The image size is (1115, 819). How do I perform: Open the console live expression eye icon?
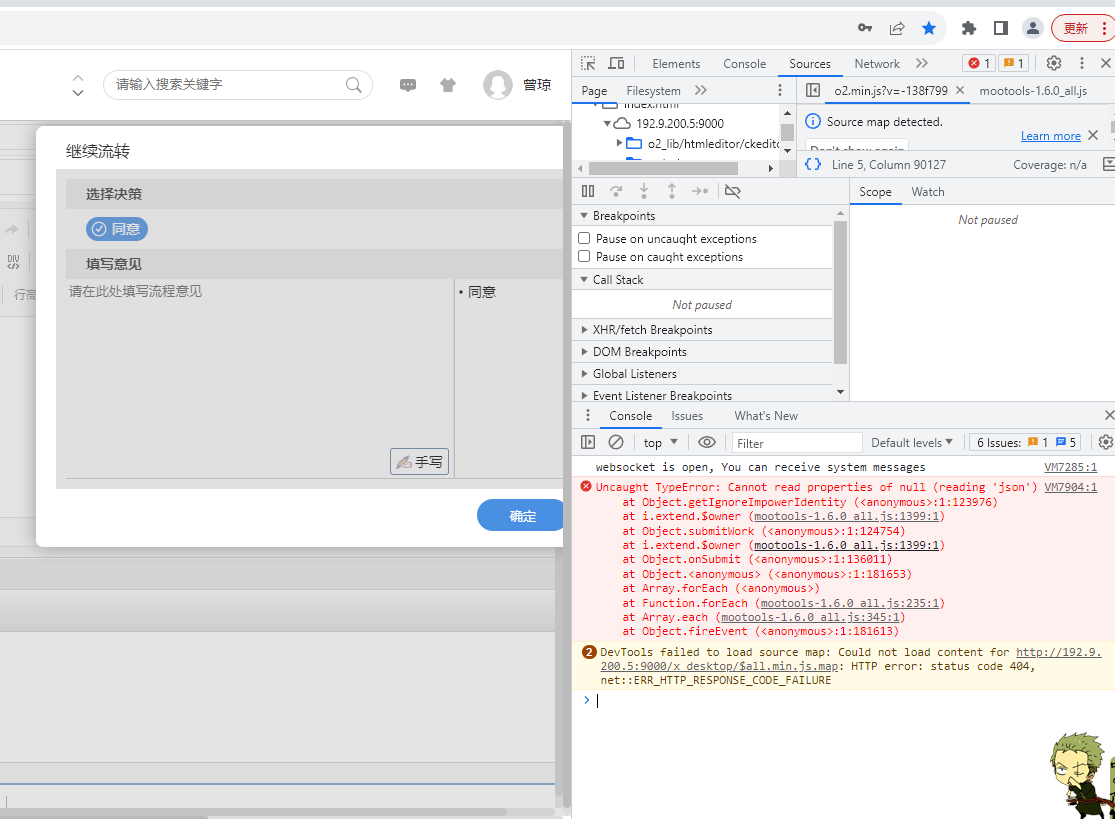(x=707, y=442)
